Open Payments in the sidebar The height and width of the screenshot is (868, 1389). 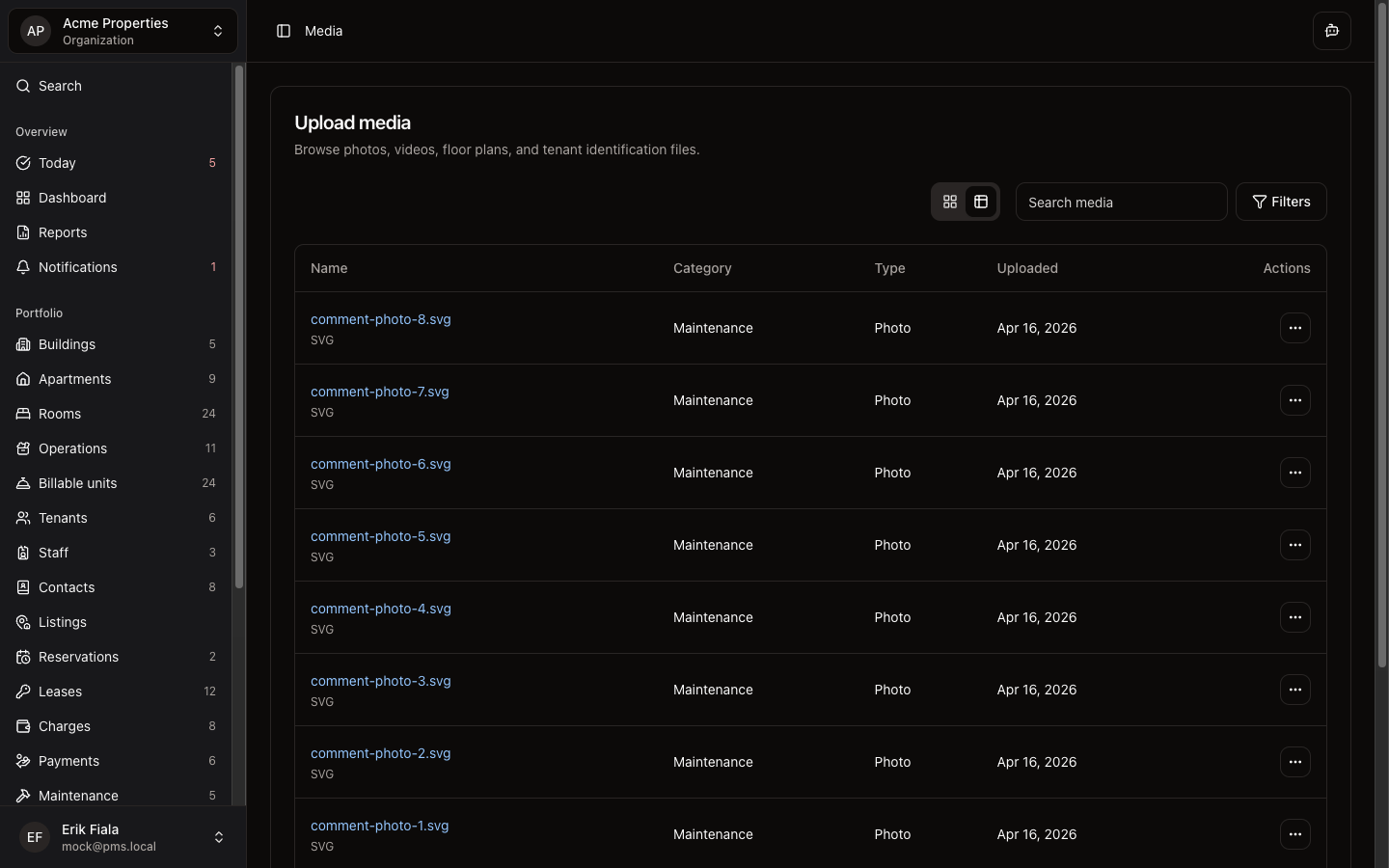68,761
